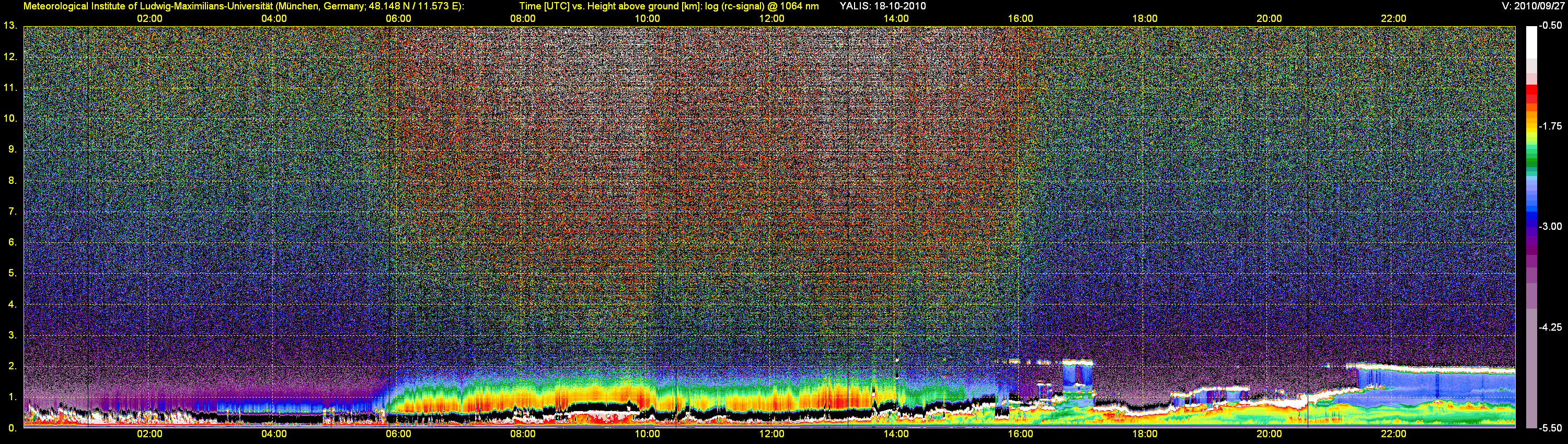Select the 12 km height axis label
1568x444 pixels.
pos(10,56)
